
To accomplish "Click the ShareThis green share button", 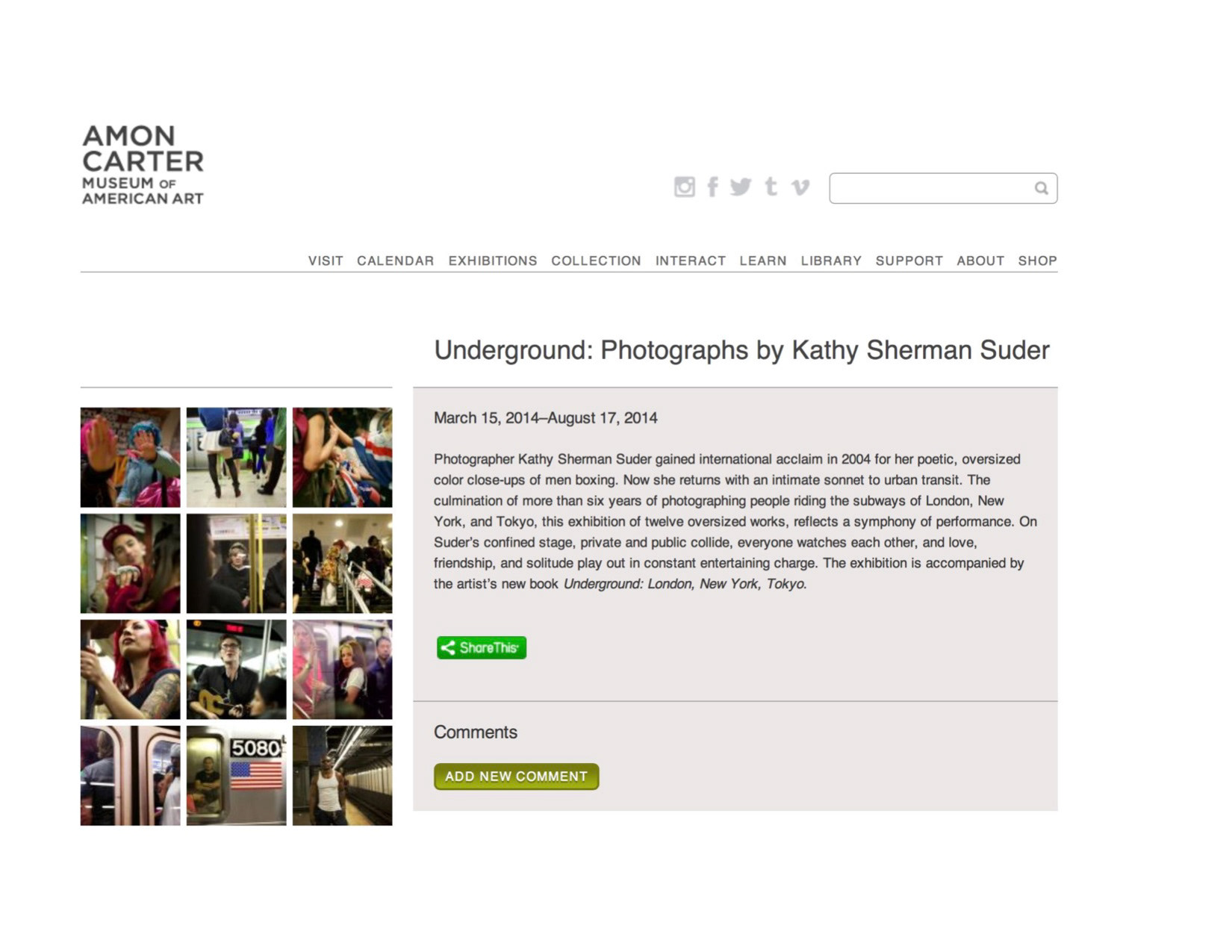I will pyautogui.click(x=482, y=647).
